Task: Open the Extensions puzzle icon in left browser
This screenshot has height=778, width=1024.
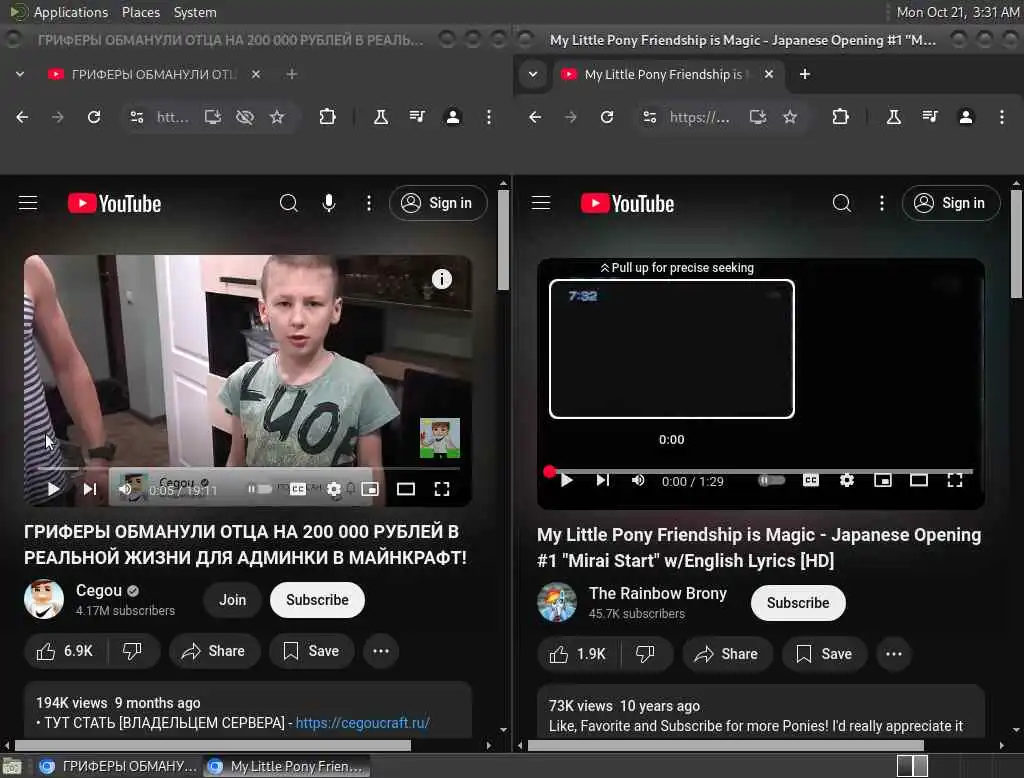Action: (x=327, y=117)
